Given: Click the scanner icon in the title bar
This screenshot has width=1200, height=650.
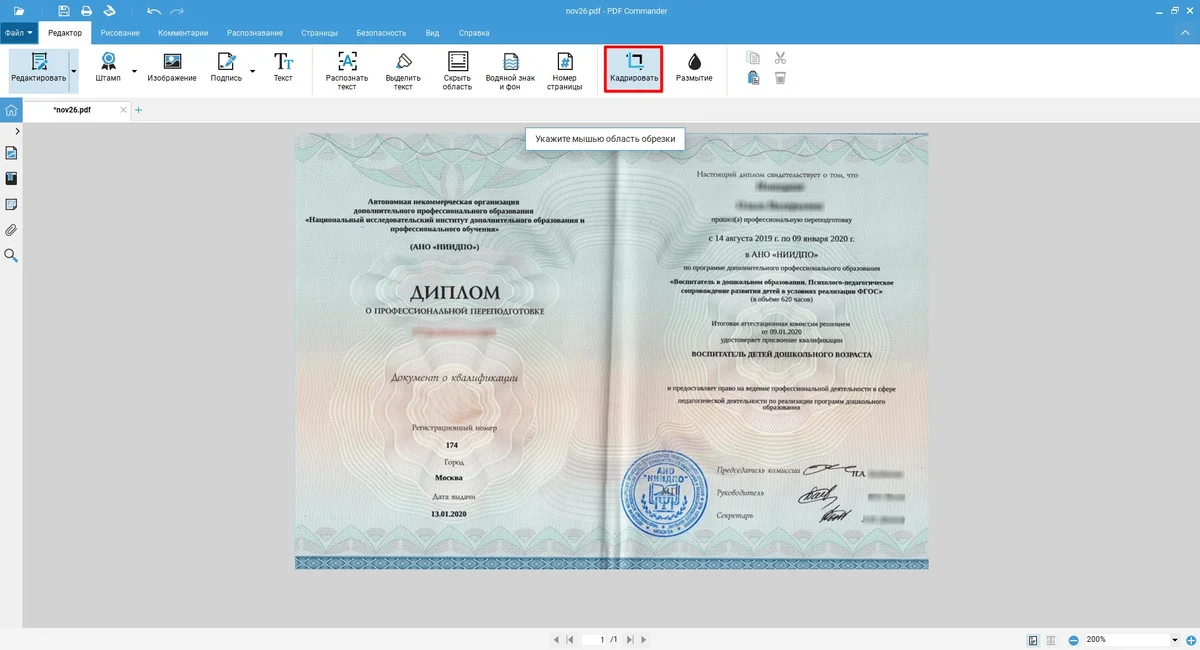Looking at the screenshot, I should tap(109, 11).
